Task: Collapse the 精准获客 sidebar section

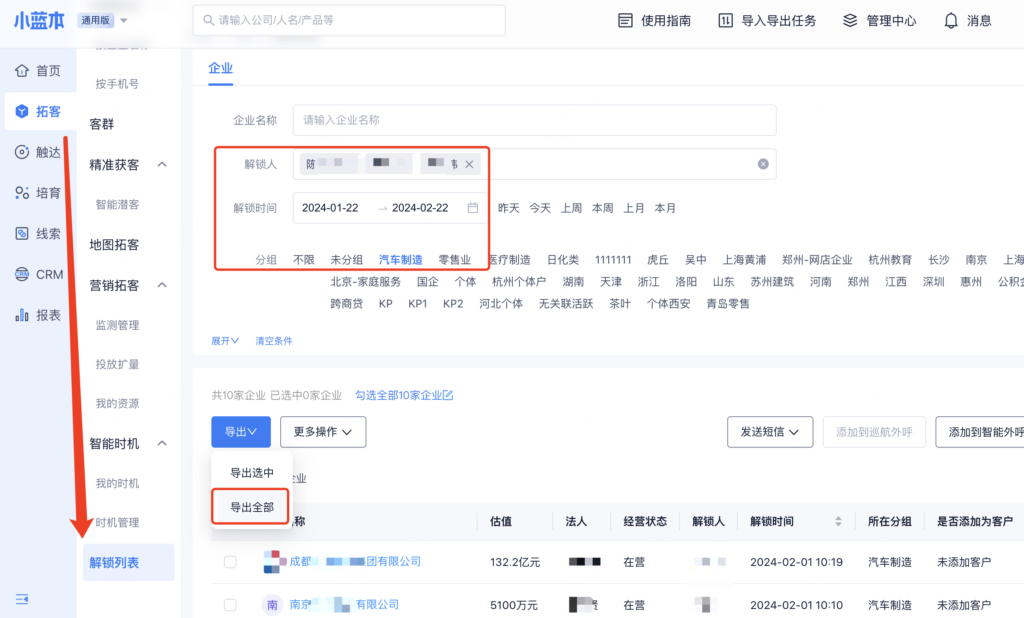Action: [163, 164]
